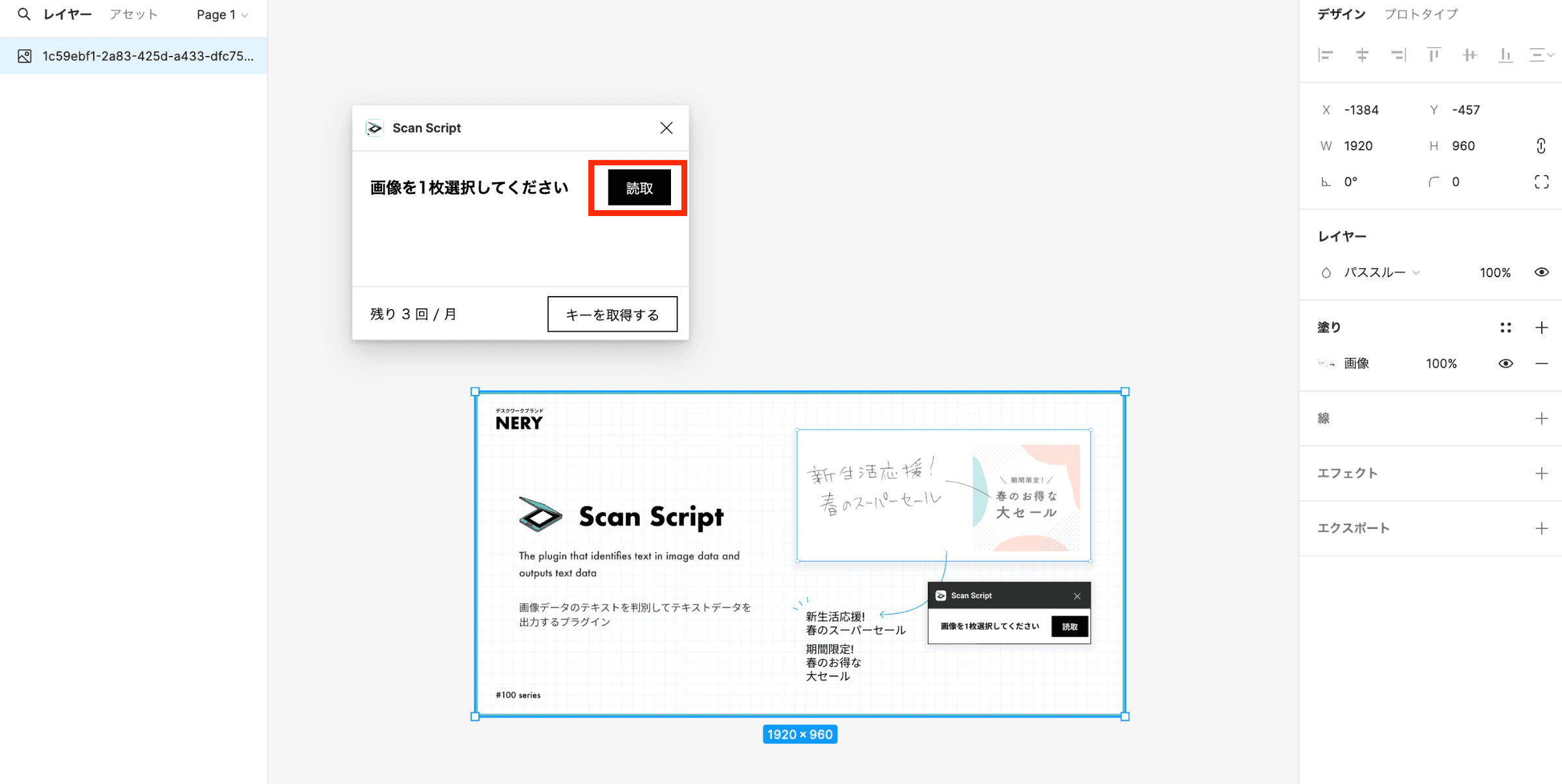
Task: Select the align left edges icon
Action: point(1326,55)
